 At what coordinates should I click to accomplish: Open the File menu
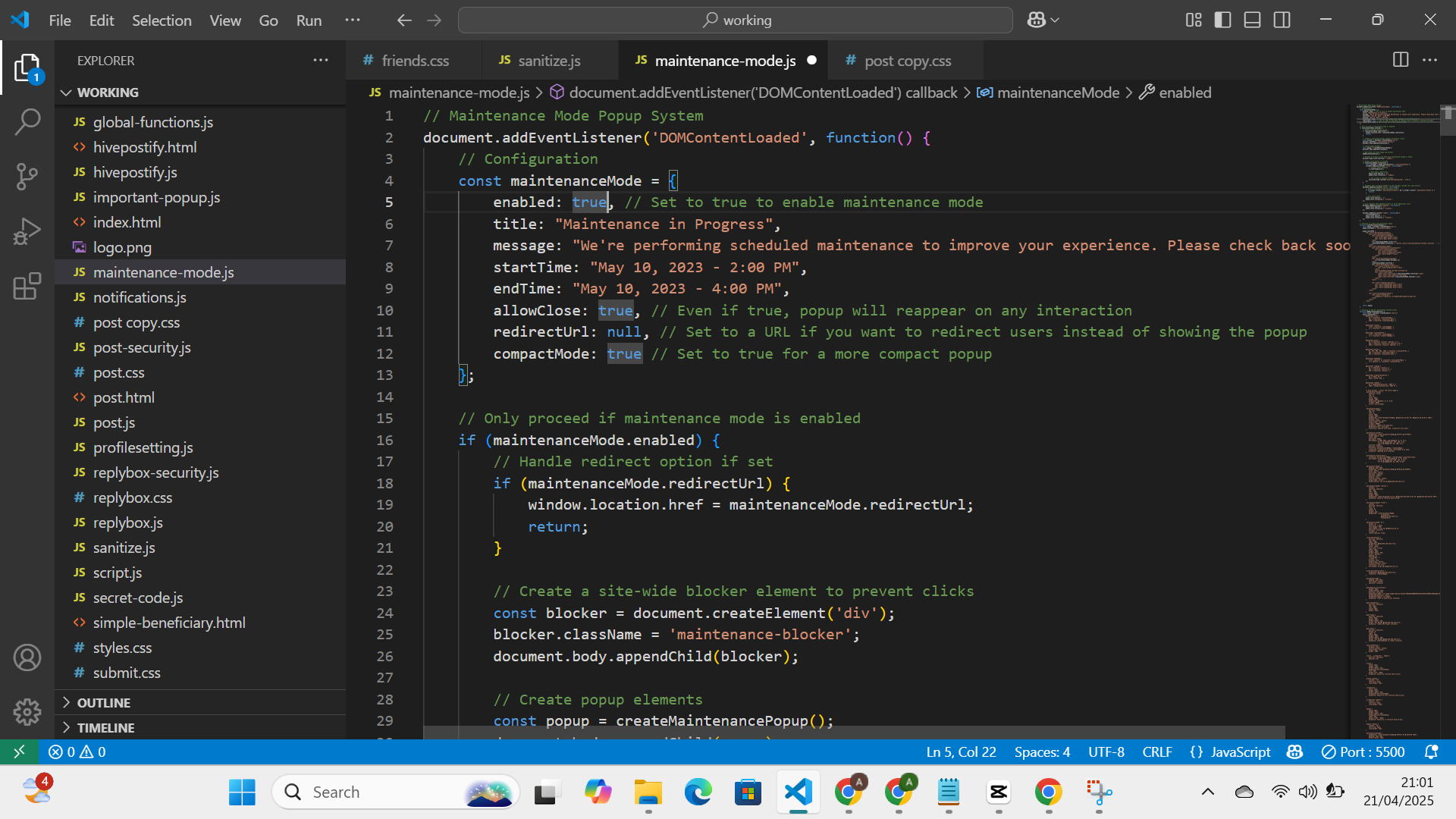point(60,20)
